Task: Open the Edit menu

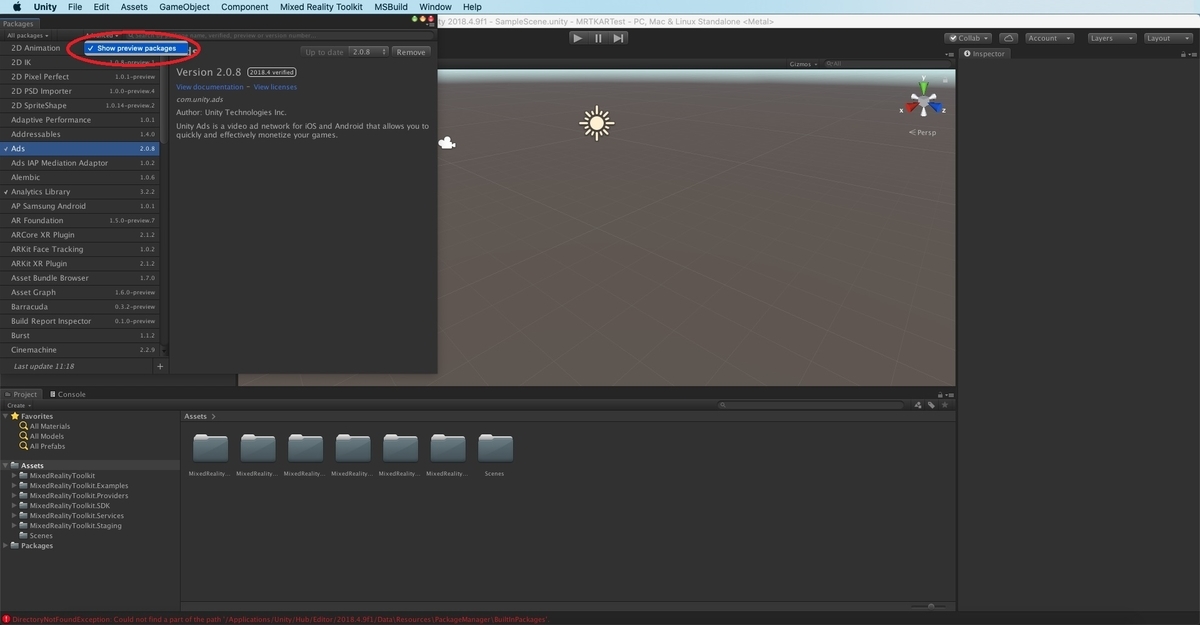Action: [x=101, y=7]
